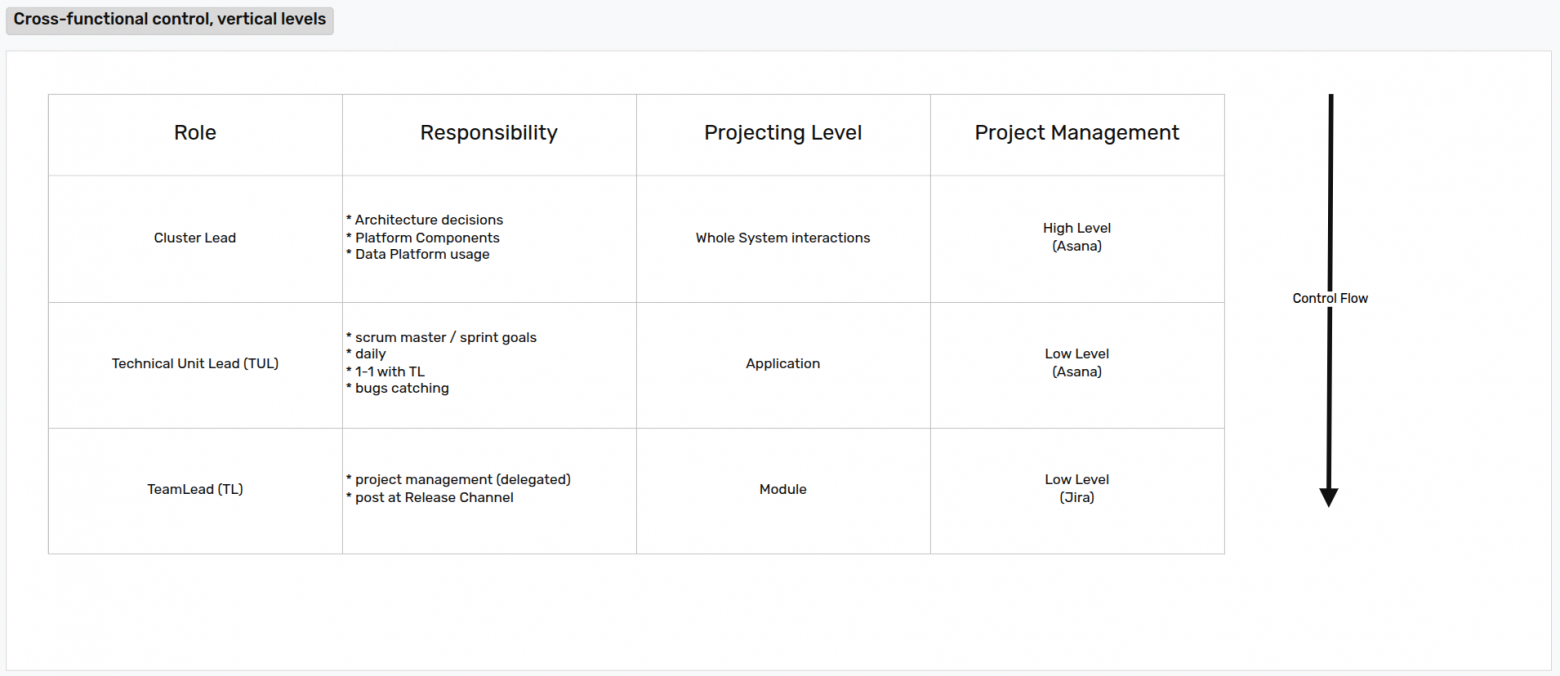Click the 'TeamLead (TL)' role cell

[195, 490]
